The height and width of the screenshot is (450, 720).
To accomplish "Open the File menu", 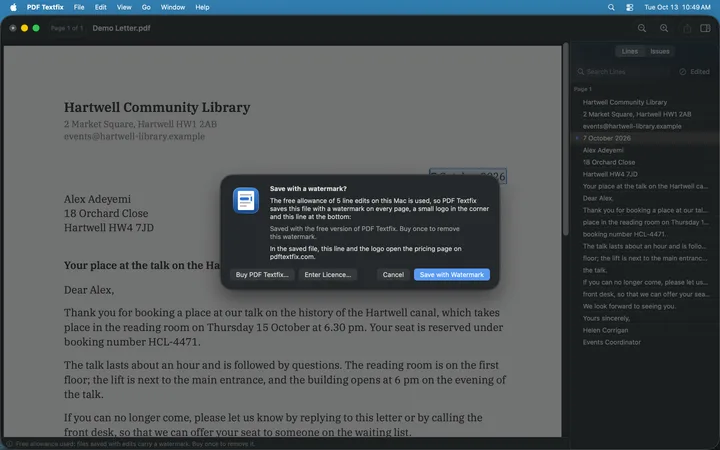I will (79, 7).
